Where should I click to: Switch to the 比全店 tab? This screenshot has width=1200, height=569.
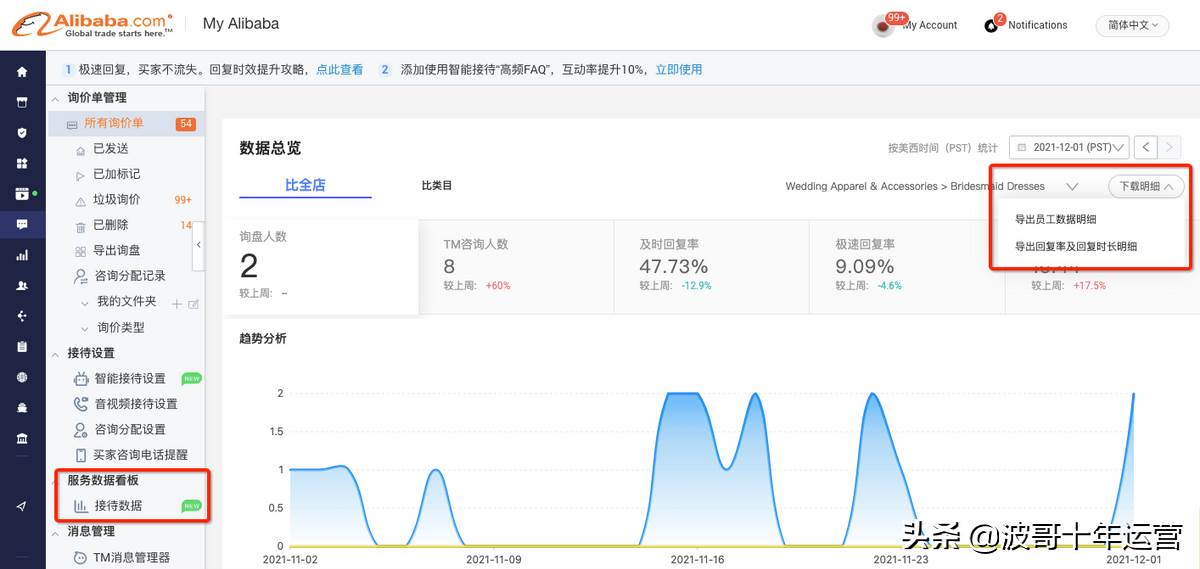click(305, 185)
